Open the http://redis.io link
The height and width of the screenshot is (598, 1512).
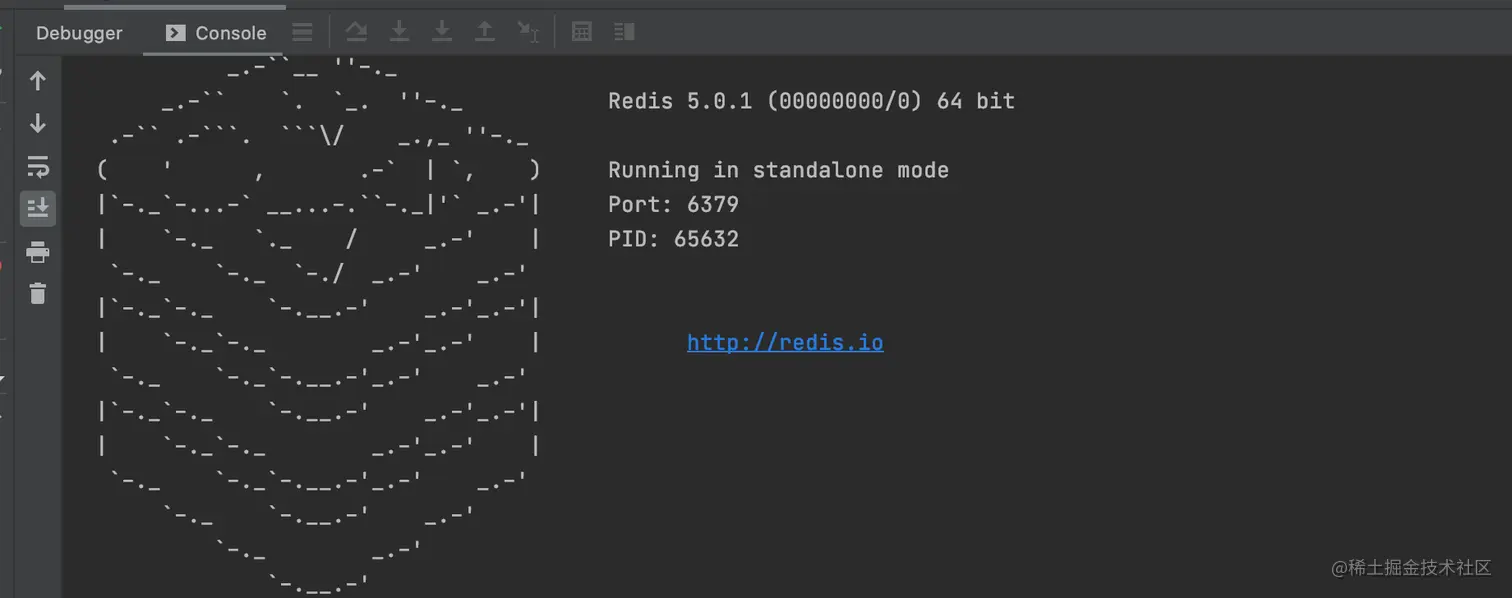click(x=785, y=342)
